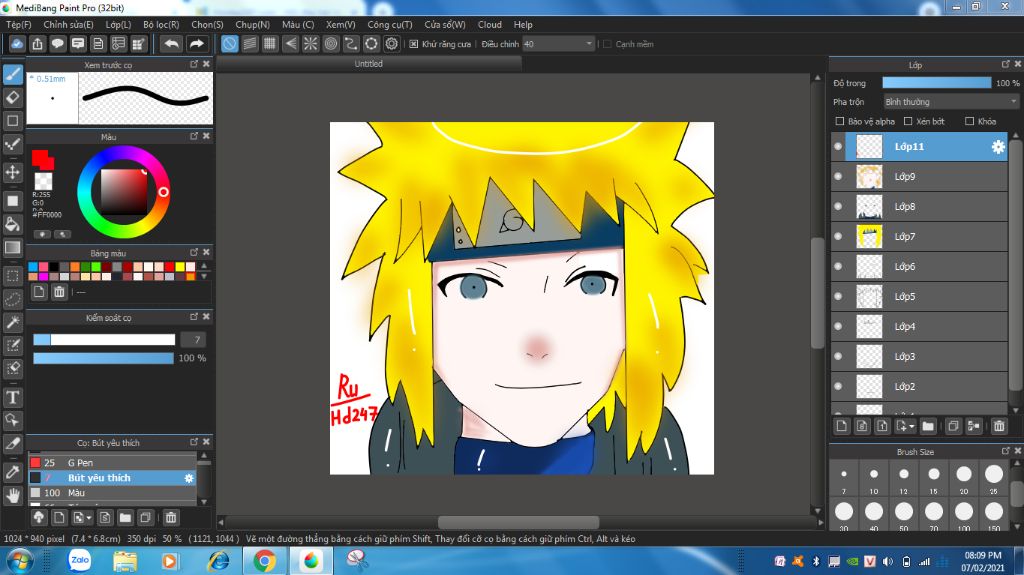Select the Text tool
This screenshot has width=1024, height=575.
coord(12,397)
